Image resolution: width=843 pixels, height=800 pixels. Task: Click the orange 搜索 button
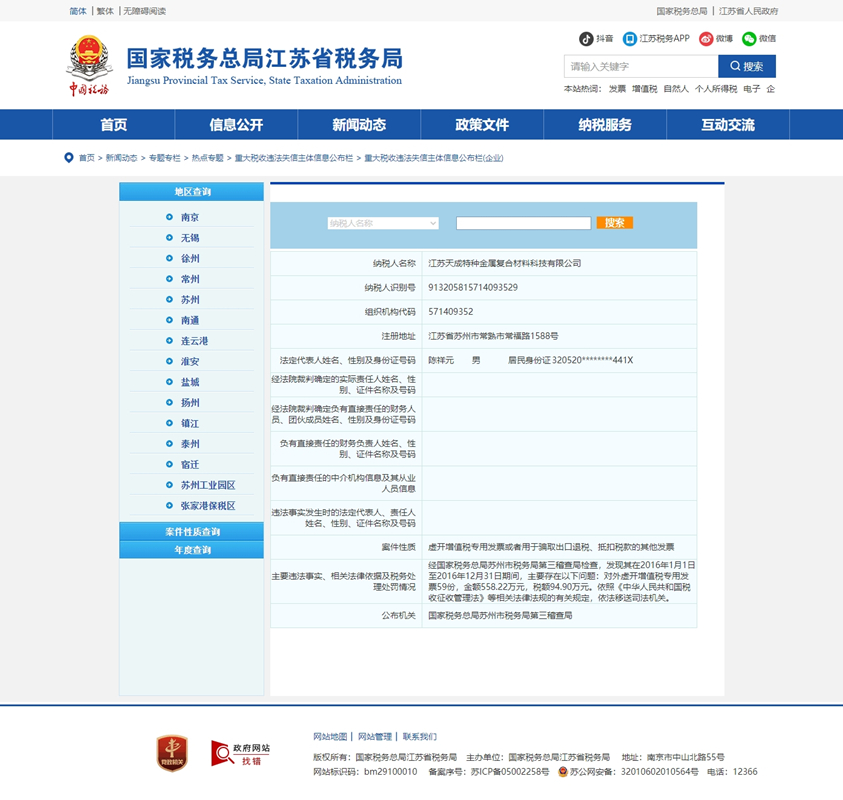(615, 223)
